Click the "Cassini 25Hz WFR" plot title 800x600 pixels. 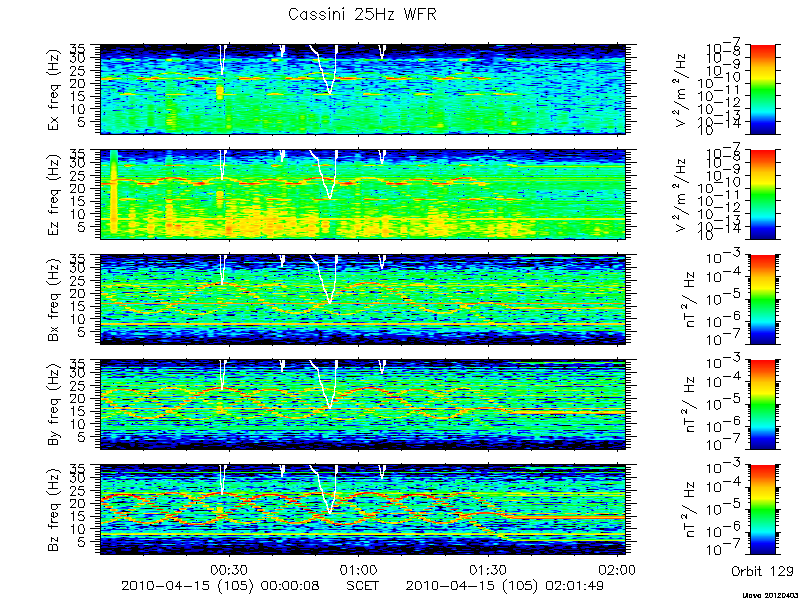(x=362, y=14)
